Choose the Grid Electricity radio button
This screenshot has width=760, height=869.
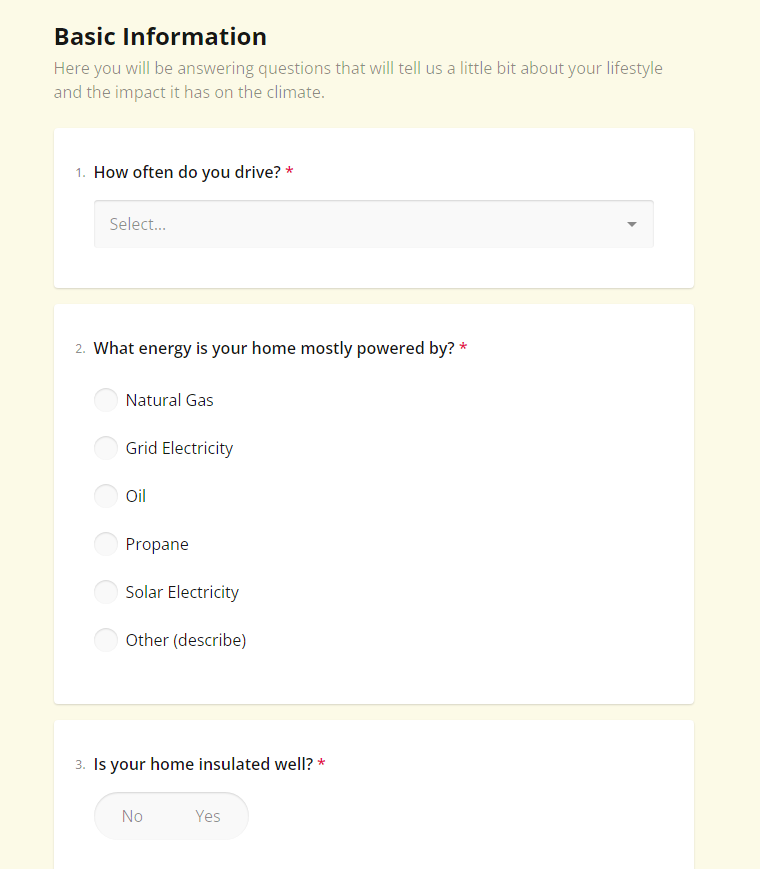(106, 448)
